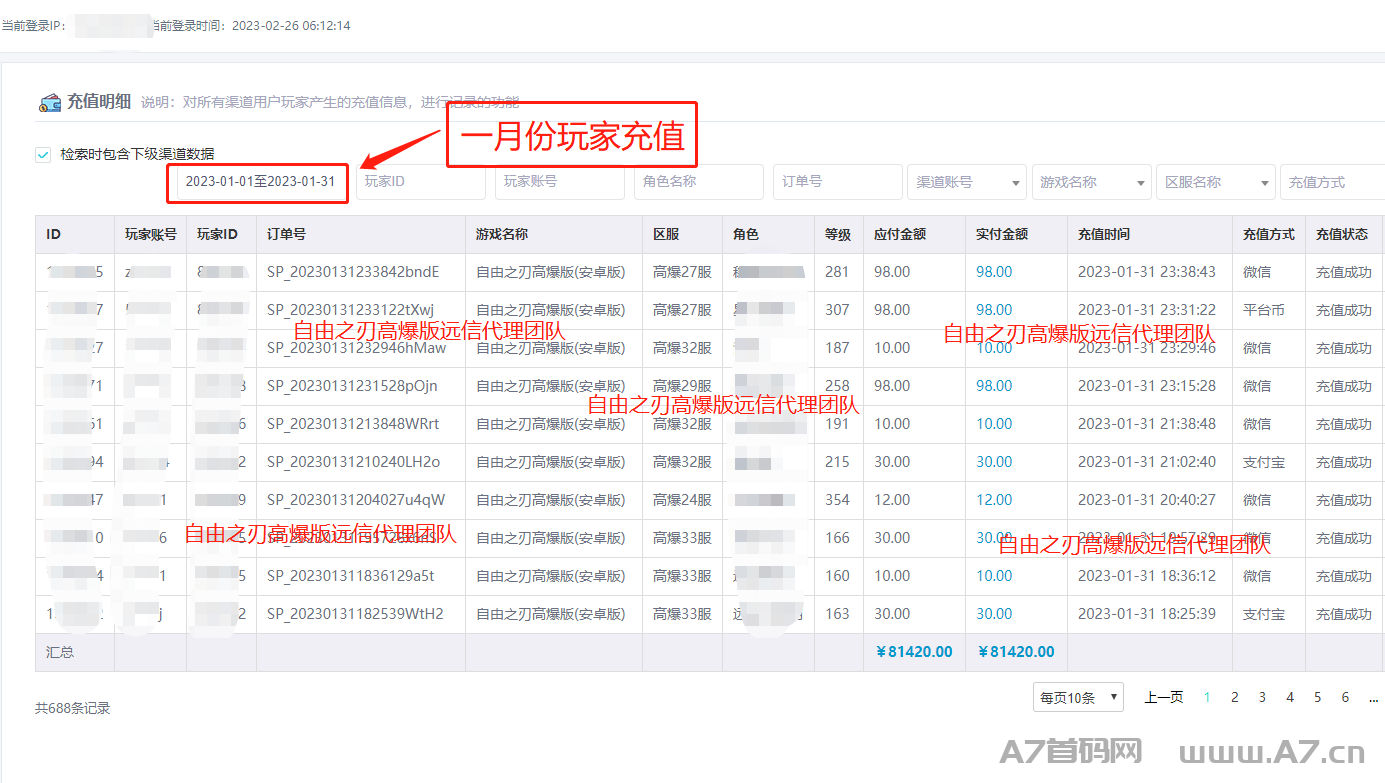This screenshot has height=783, width=1385.
Task: Click the 应付金额 column header
Action: click(x=900, y=234)
